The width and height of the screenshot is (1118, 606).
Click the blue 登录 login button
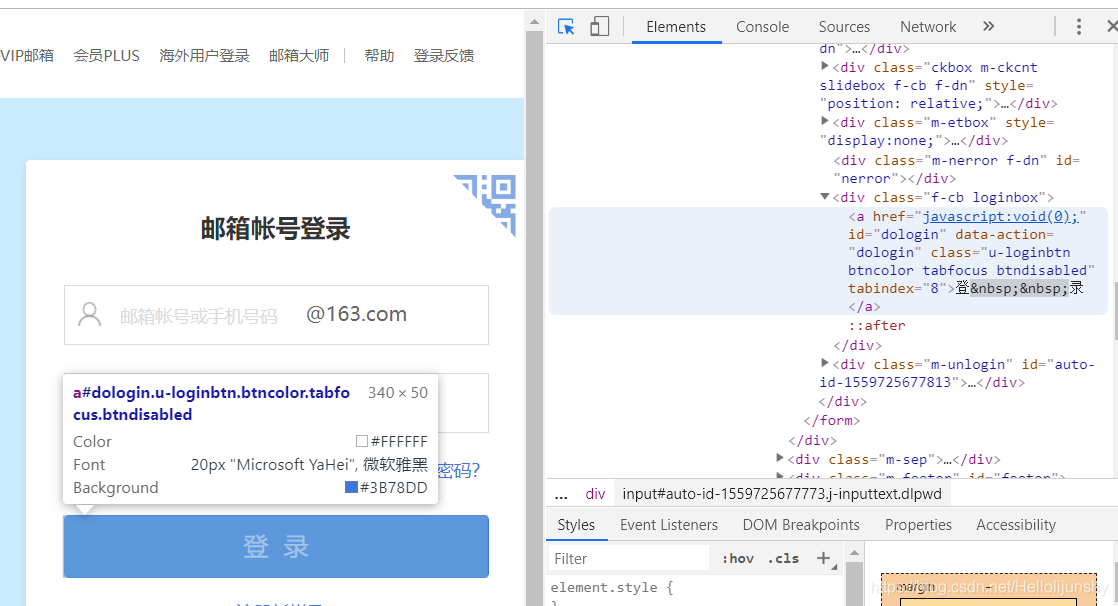(276, 546)
